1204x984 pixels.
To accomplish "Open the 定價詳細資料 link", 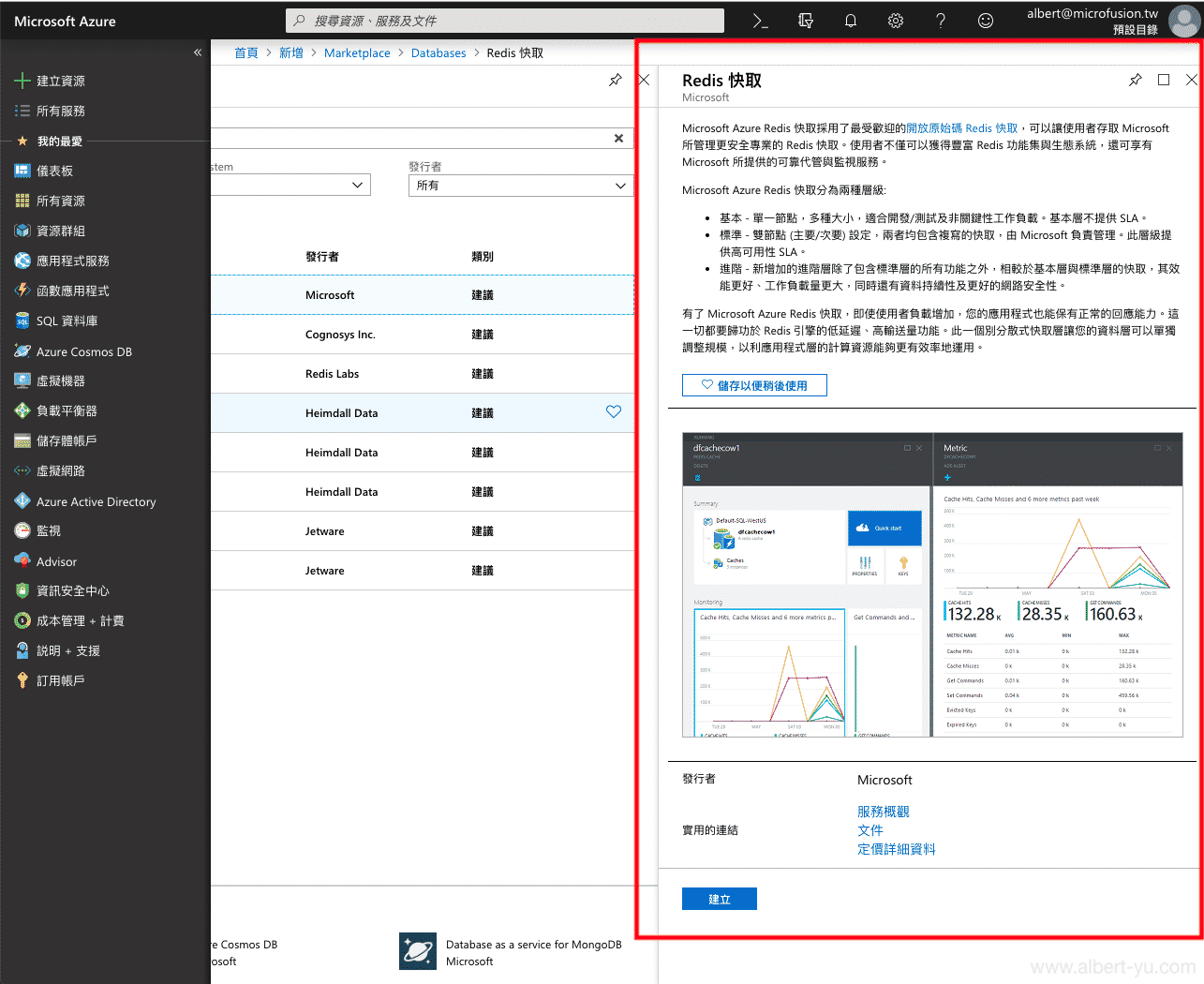I will click(x=897, y=849).
